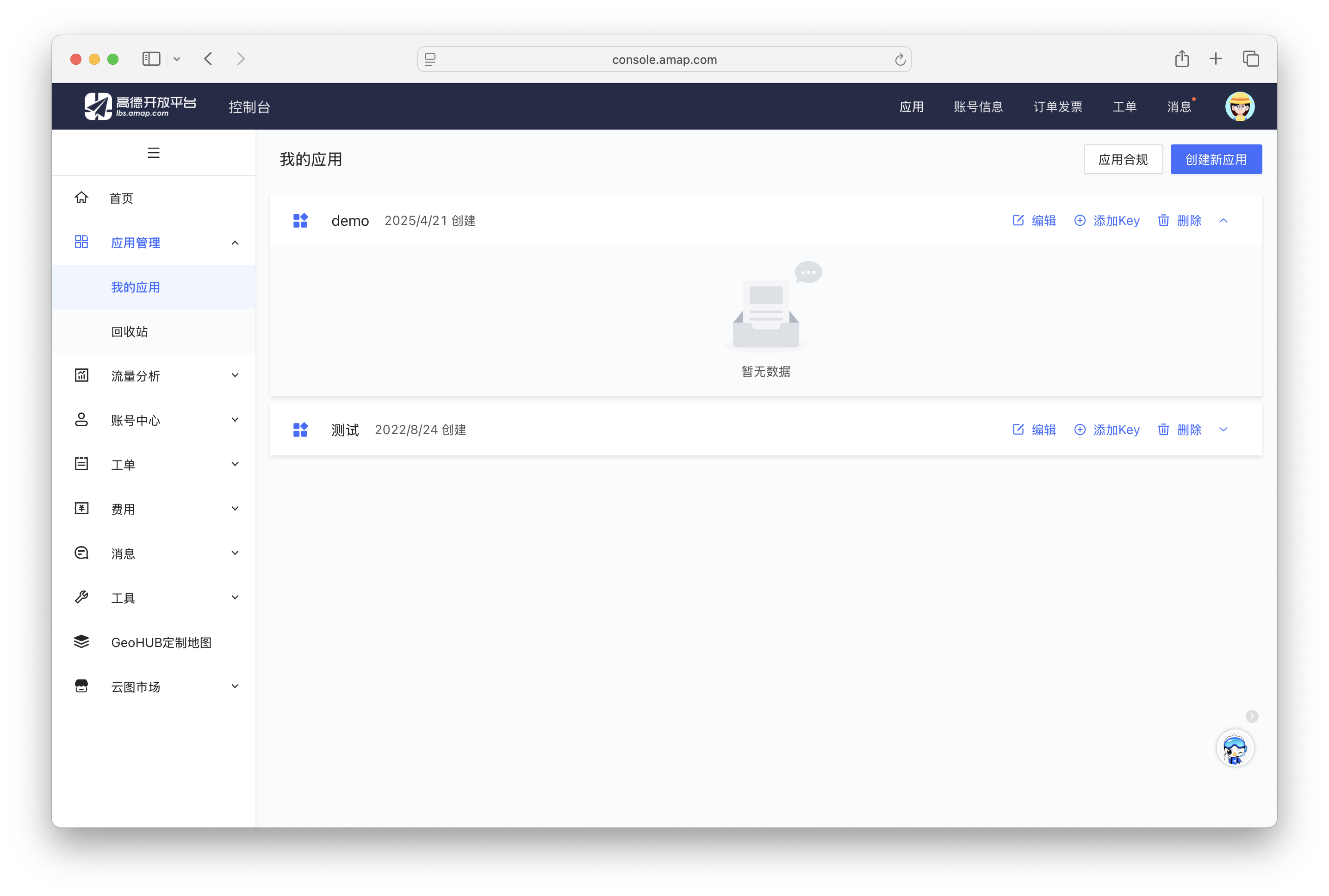Image resolution: width=1329 pixels, height=896 pixels.
Task: Click the hamburger menu collapse icon
Action: tap(153, 153)
